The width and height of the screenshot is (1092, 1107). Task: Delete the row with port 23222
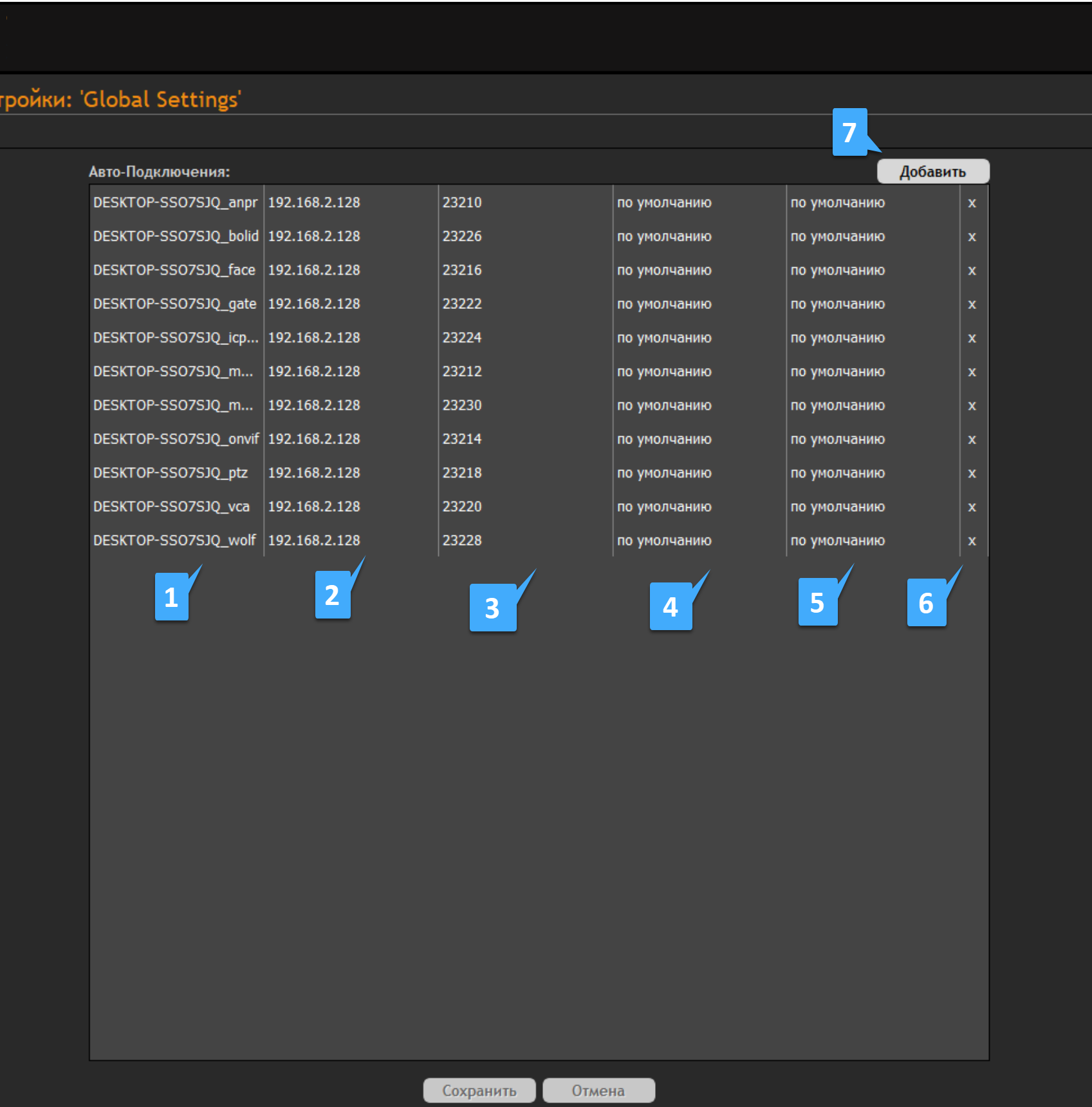pos(972,304)
